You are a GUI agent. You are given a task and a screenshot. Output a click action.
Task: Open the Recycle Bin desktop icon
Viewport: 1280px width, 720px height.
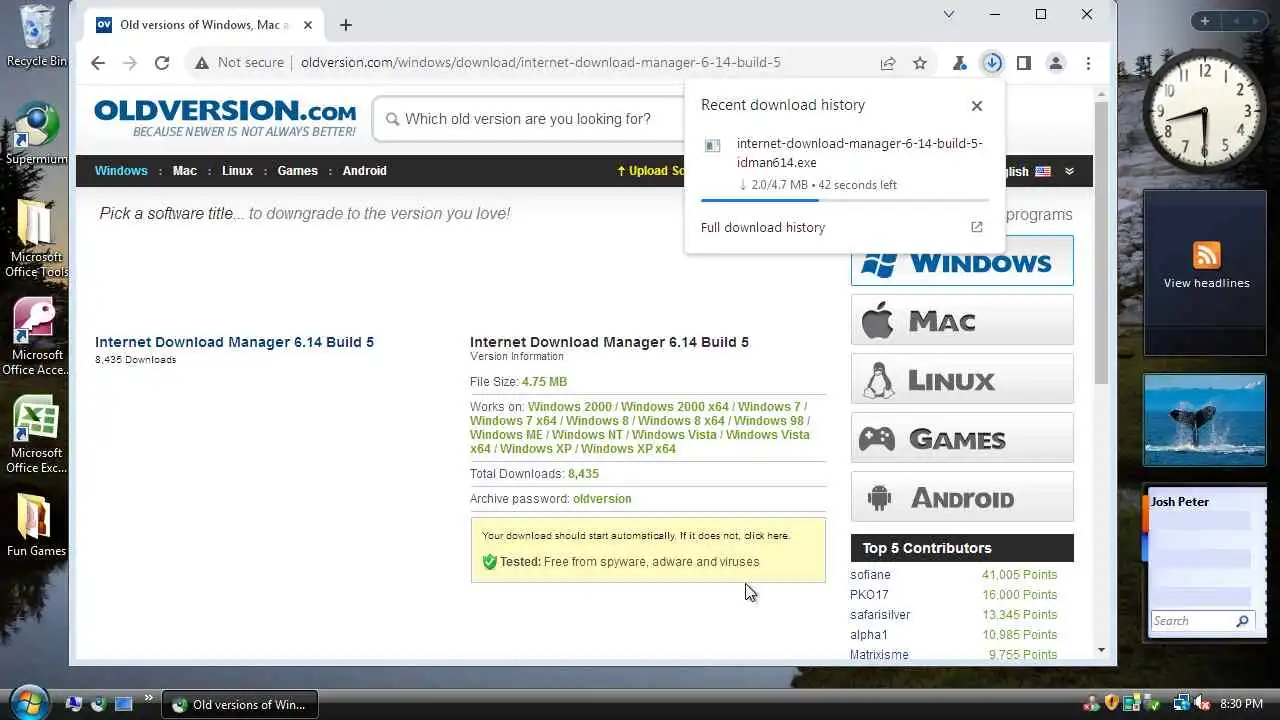(37, 36)
